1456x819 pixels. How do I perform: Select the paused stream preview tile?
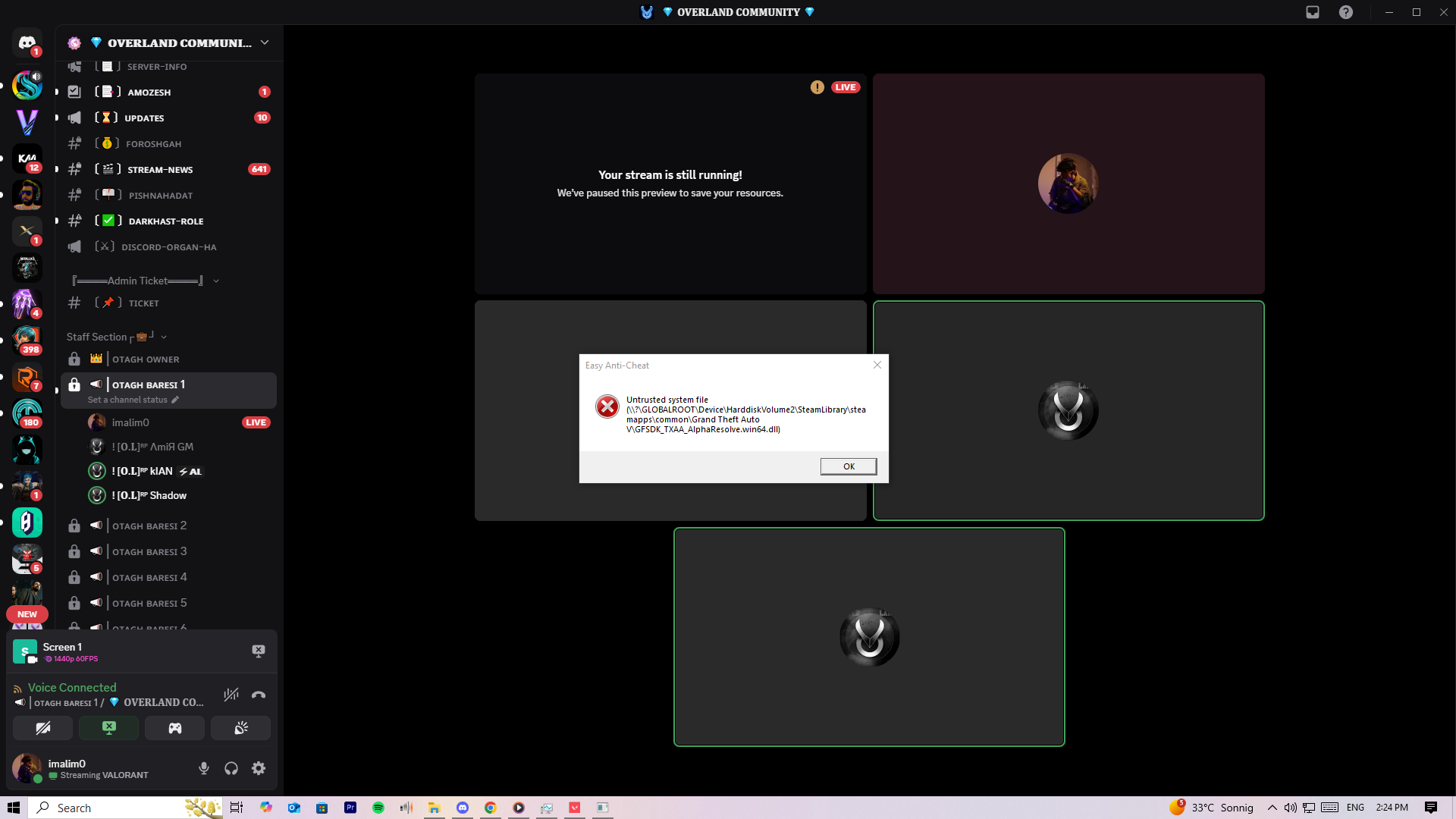670,184
